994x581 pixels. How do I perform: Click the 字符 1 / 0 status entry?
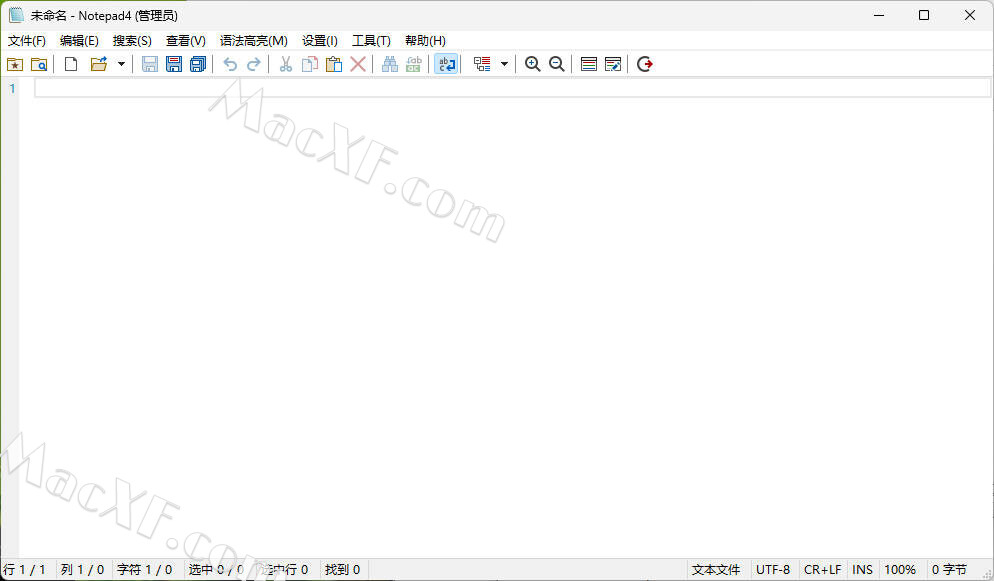pyautogui.click(x=145, y=570)
